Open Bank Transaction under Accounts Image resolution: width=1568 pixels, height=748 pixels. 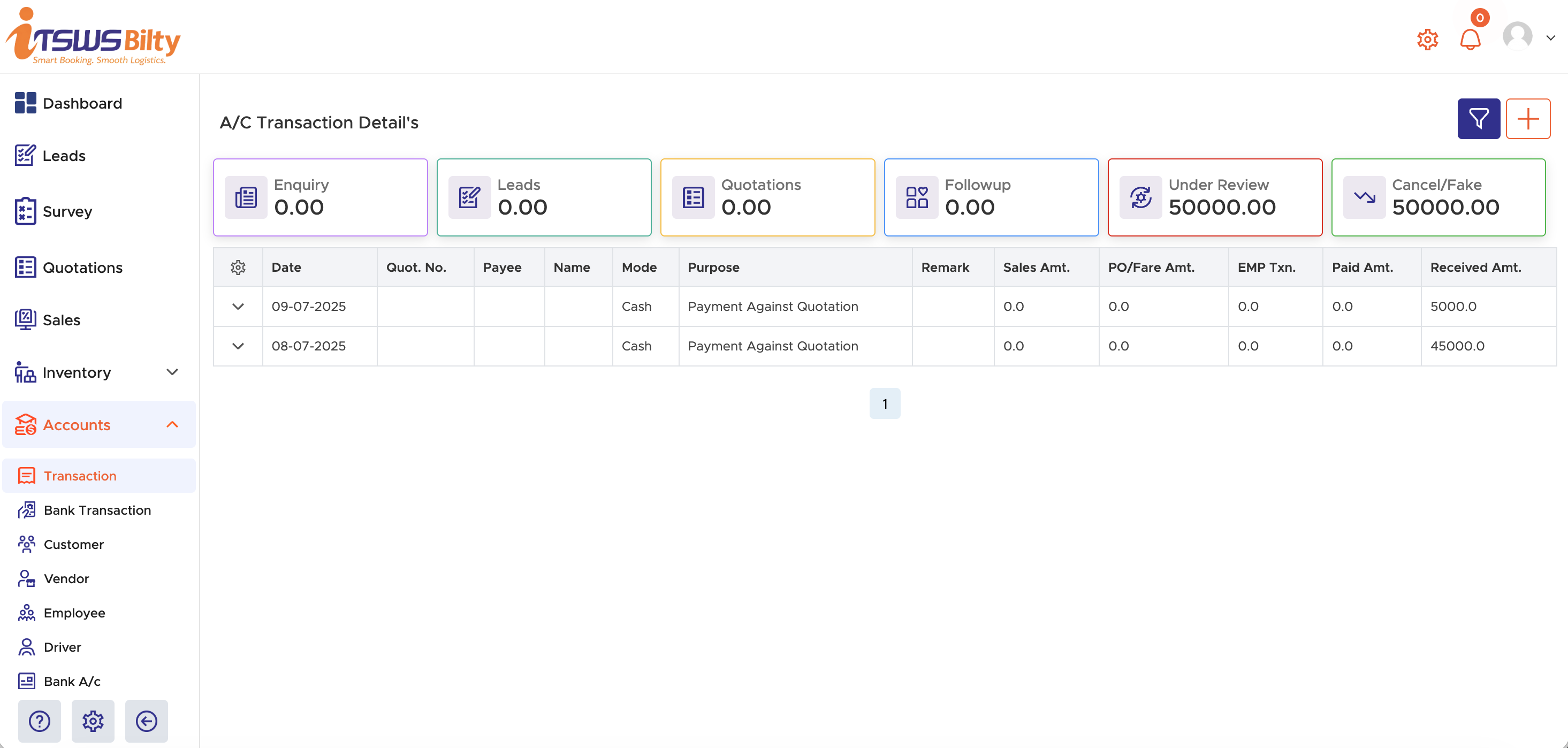(x=97, y=510)
